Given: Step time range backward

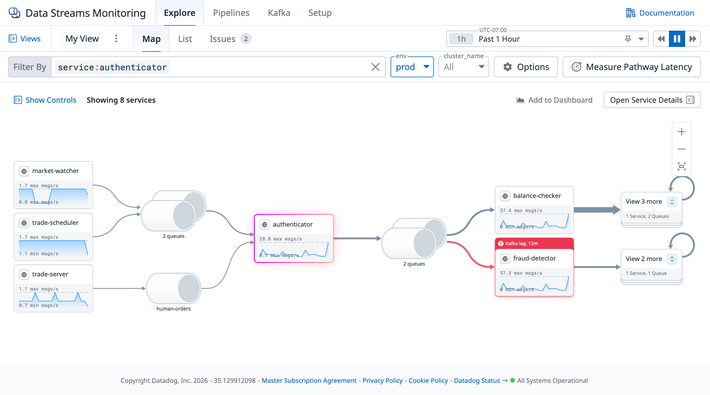Looking at the screenshot, I should tap(661, 39).
